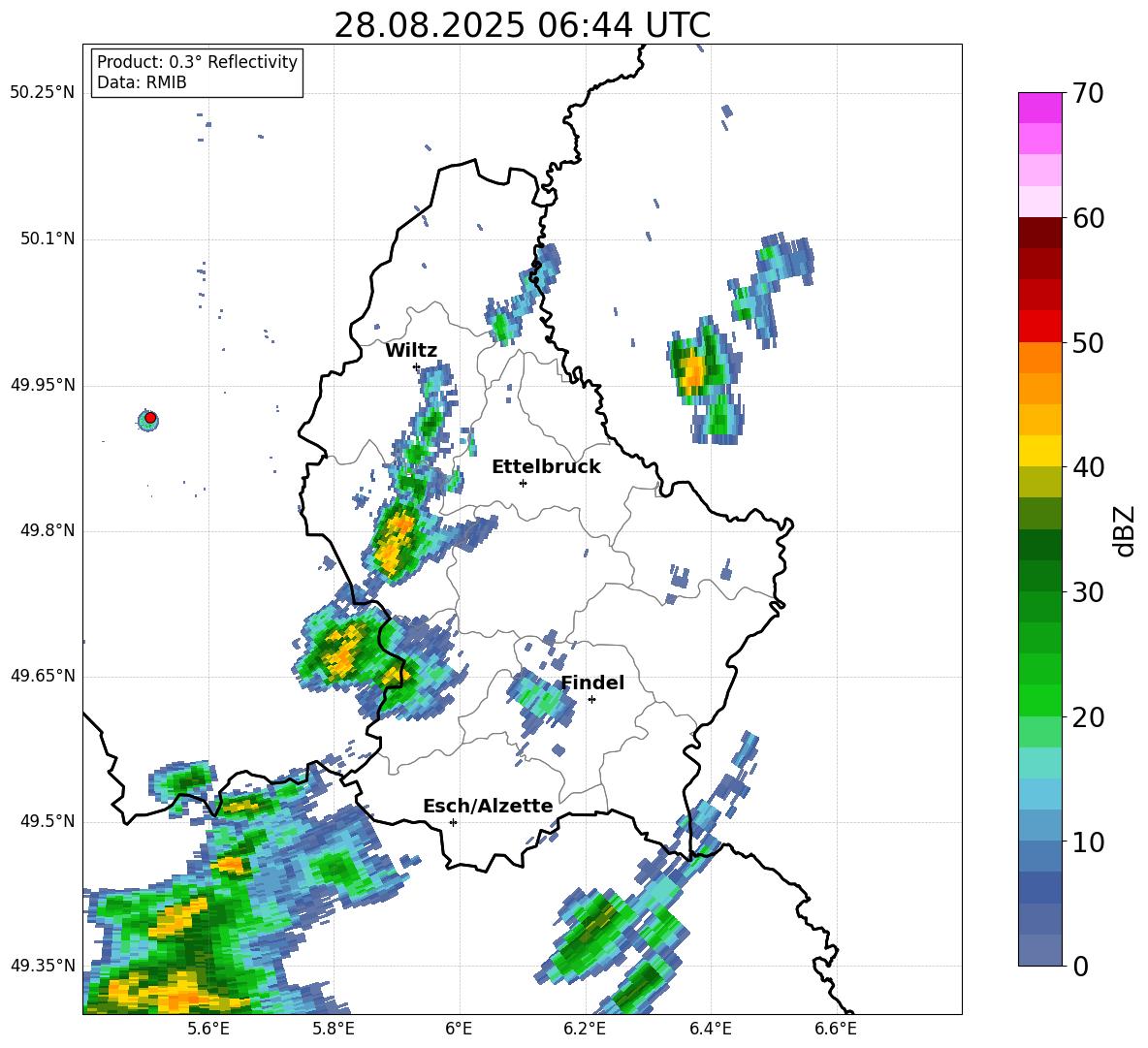Click the 49.5°N latitude label
This screenshot has height=1048, width=1148.
pos(48,821)
